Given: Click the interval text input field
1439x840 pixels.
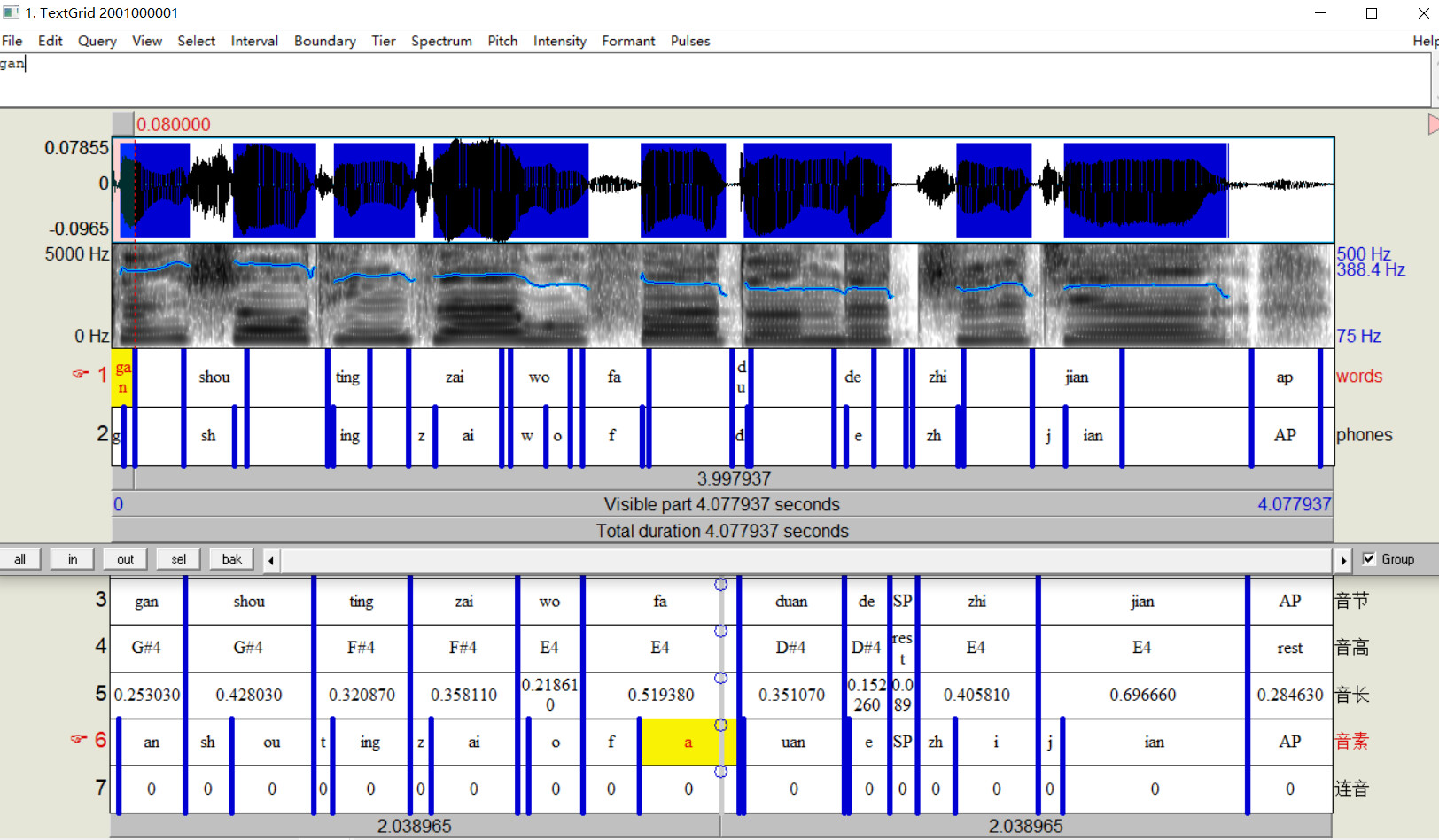Looking at the screenshot, I should click(714, 79).
